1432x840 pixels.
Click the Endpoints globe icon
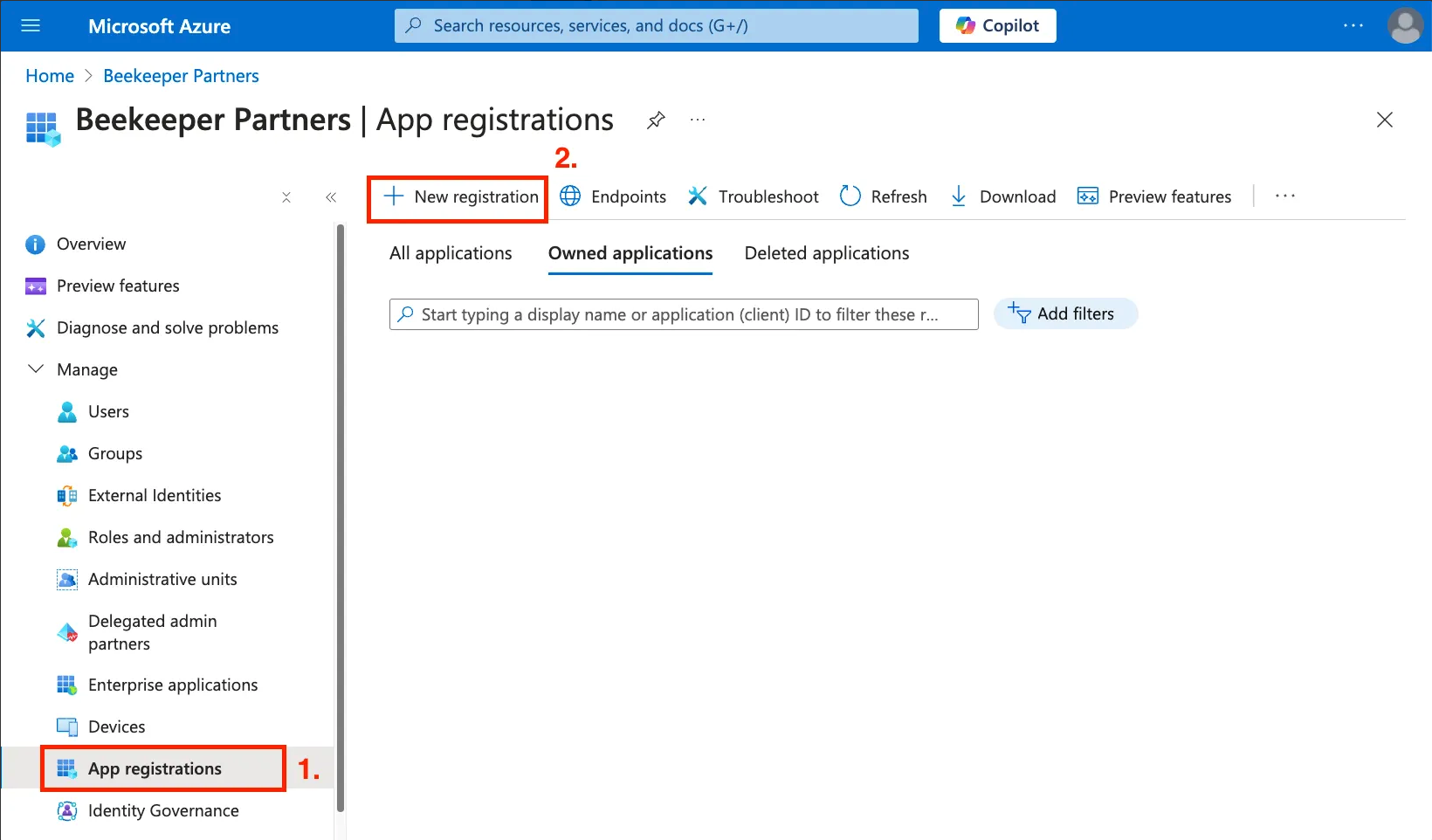pyautogui.click(x=570, y=196)
